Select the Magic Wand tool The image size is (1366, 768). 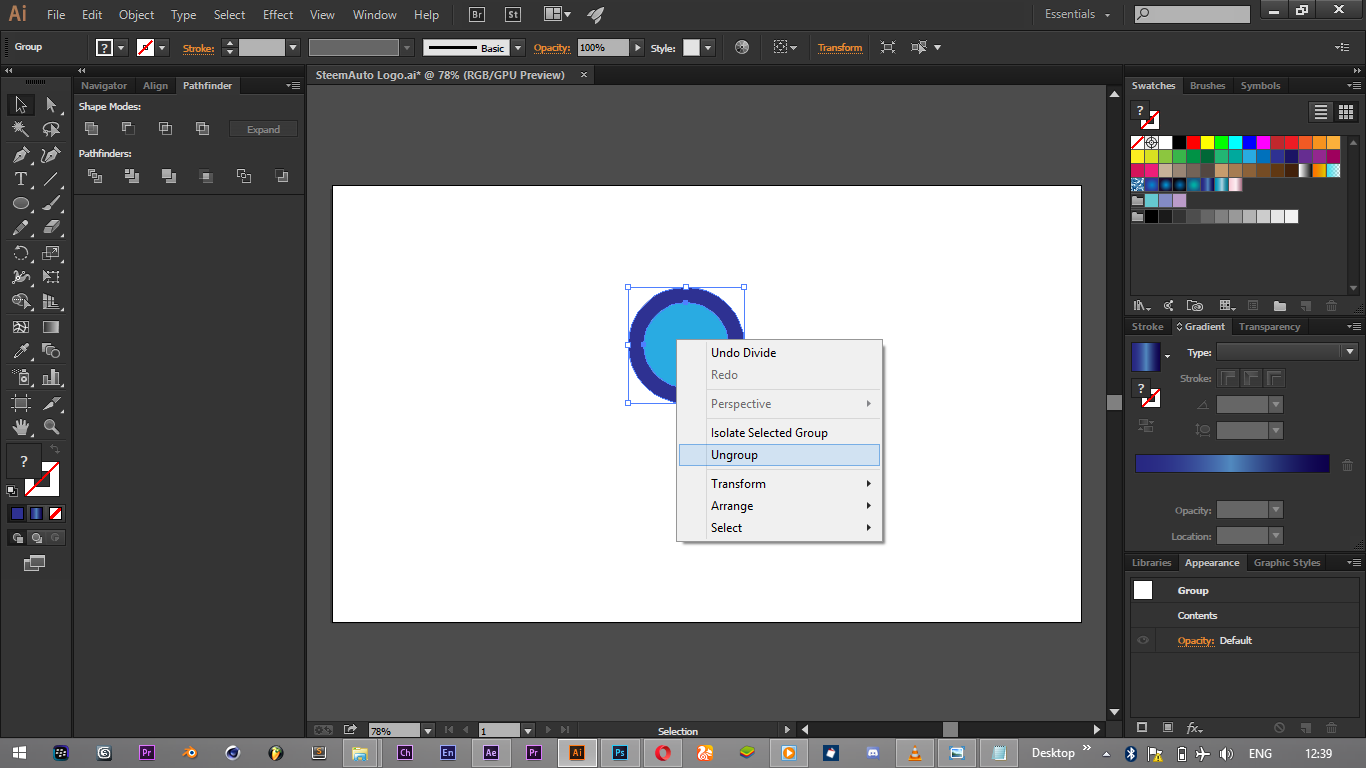point(20,129)
